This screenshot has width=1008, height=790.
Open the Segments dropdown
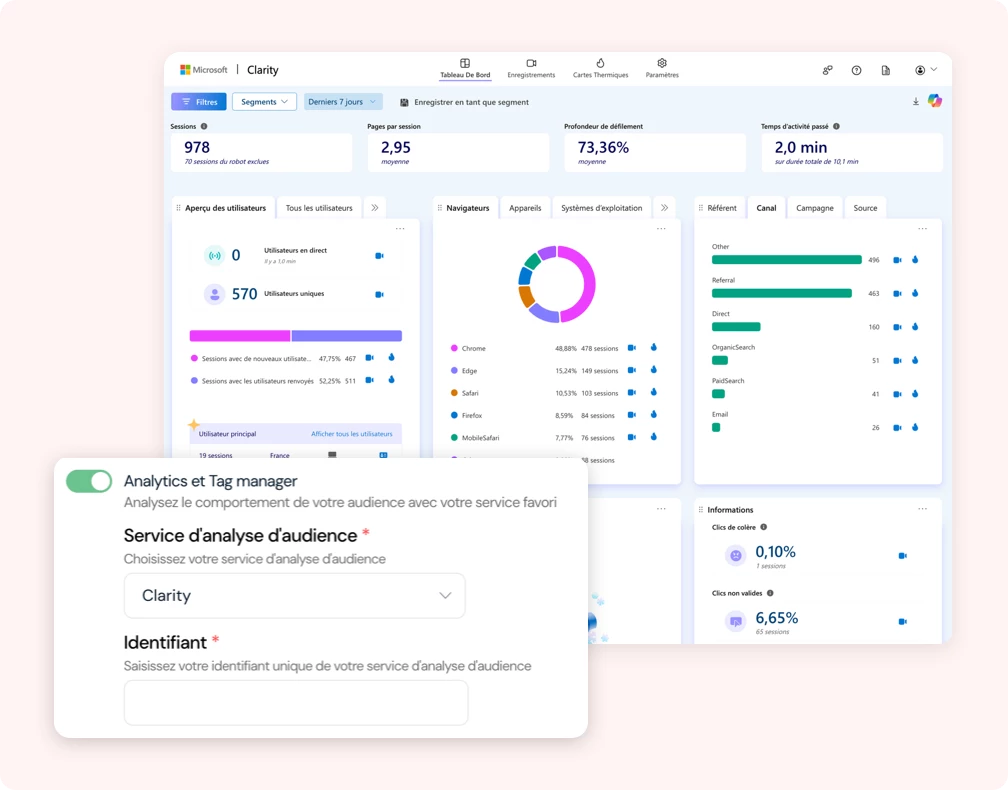click(264, 102)
